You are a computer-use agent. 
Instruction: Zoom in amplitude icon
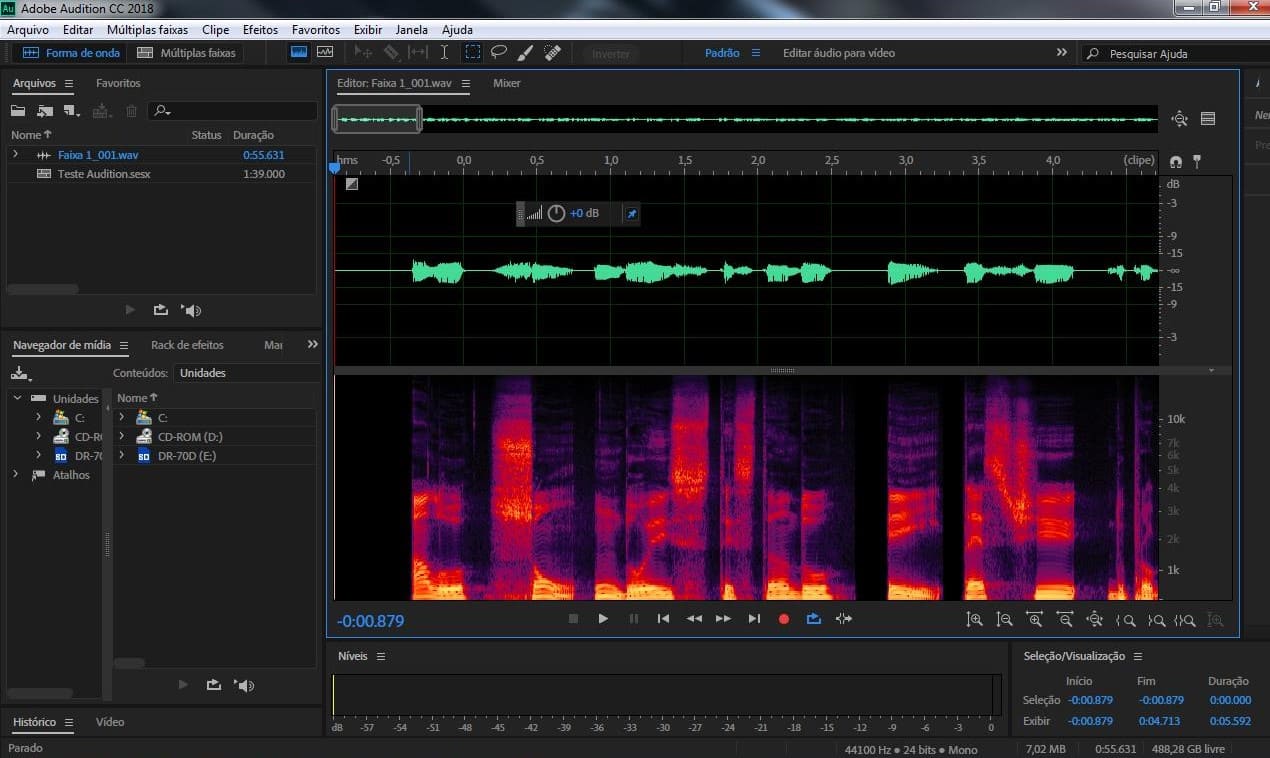pos(975,620)
